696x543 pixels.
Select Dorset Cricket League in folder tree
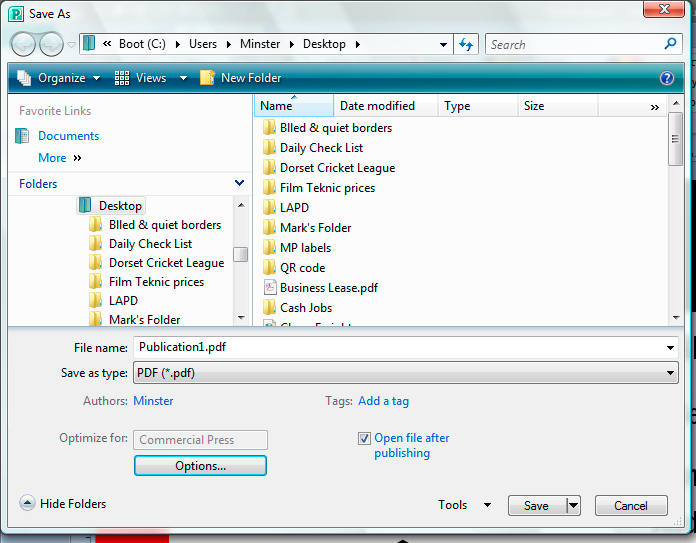pyautogui.click(x=166, y=263)
